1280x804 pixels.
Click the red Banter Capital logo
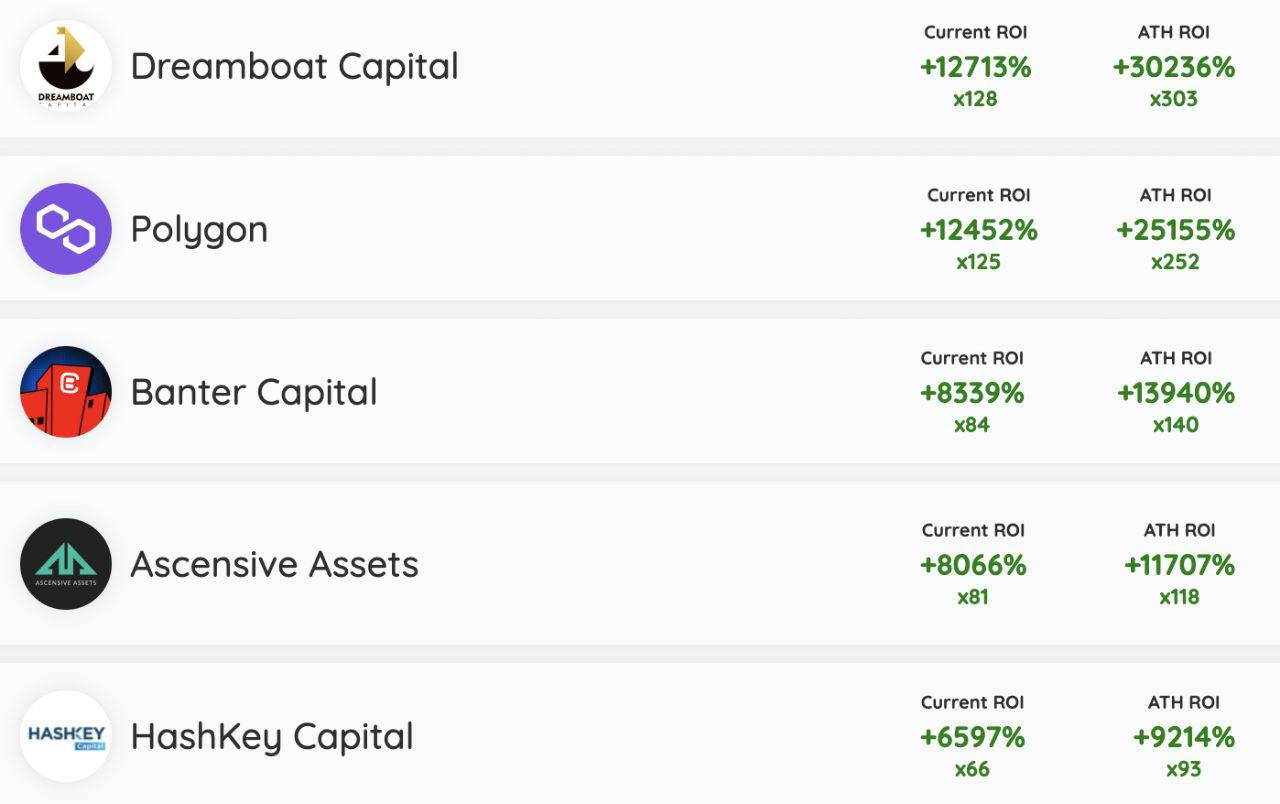pyautogui.click(x=66, y=392)
